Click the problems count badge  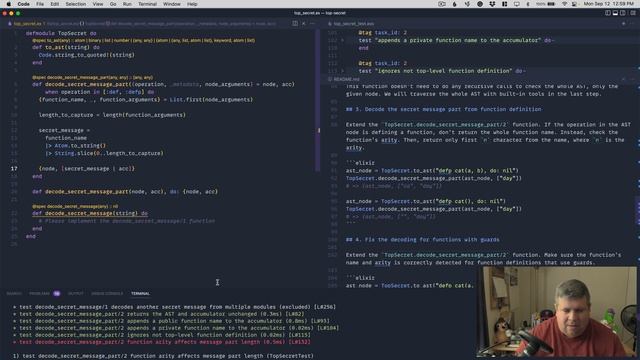coord(57,293)
